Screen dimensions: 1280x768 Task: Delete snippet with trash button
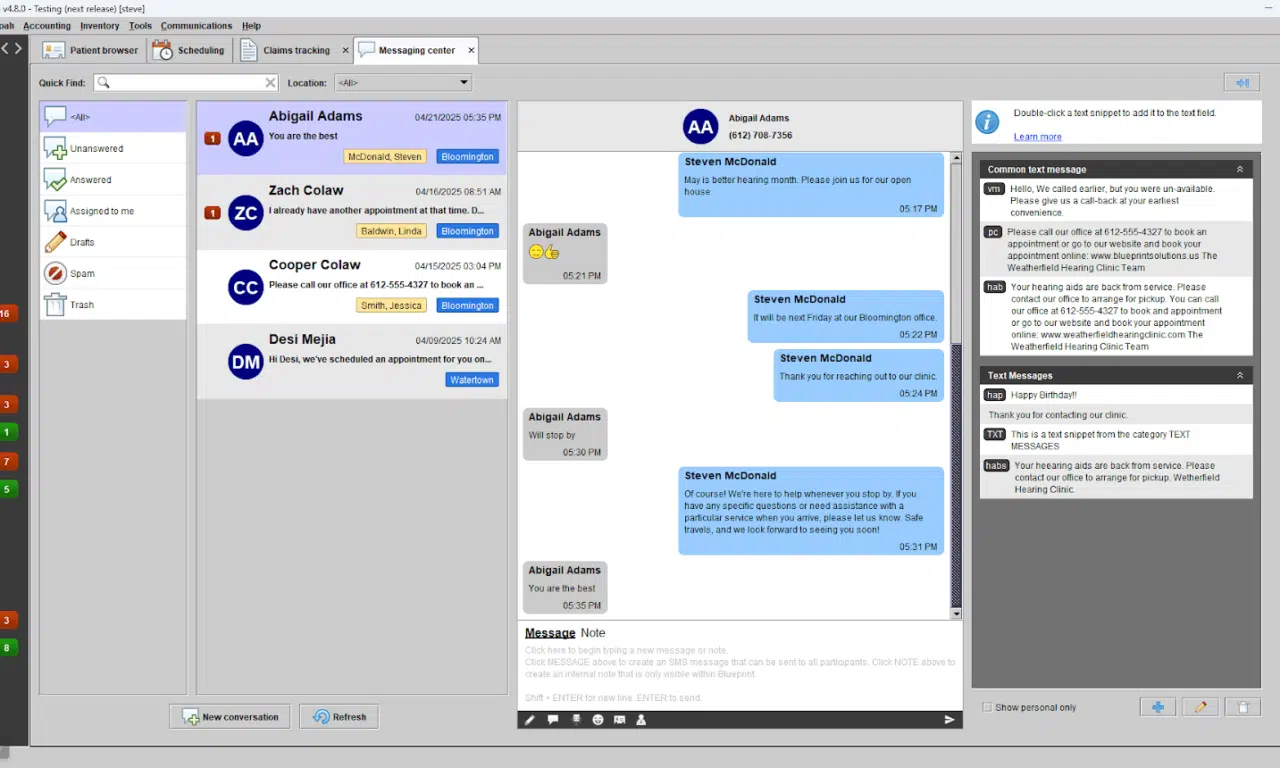[x=1243, y=707]
